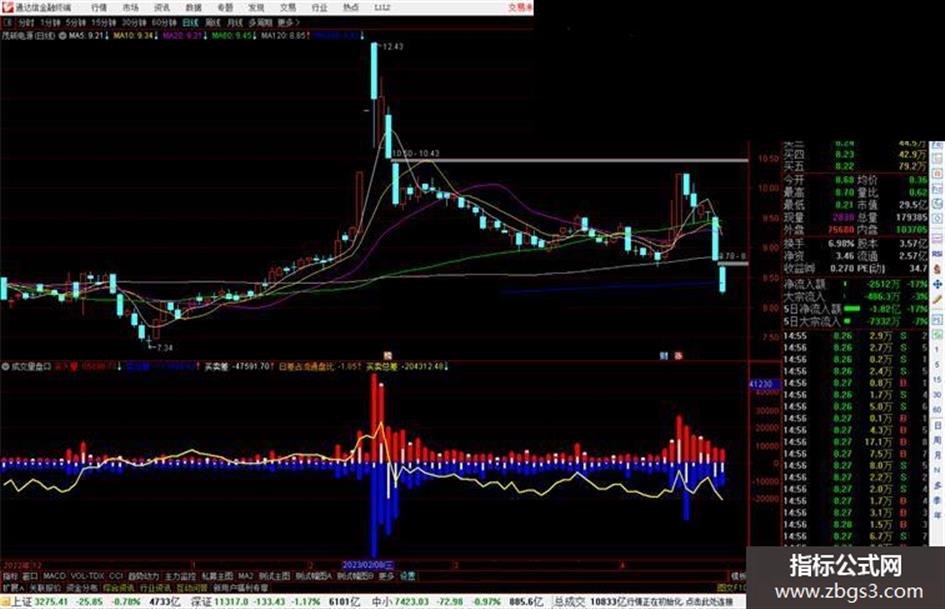Toggle 30-minute period in right sidebar
The width and height of the screenshot is (945, 609).
937,394
